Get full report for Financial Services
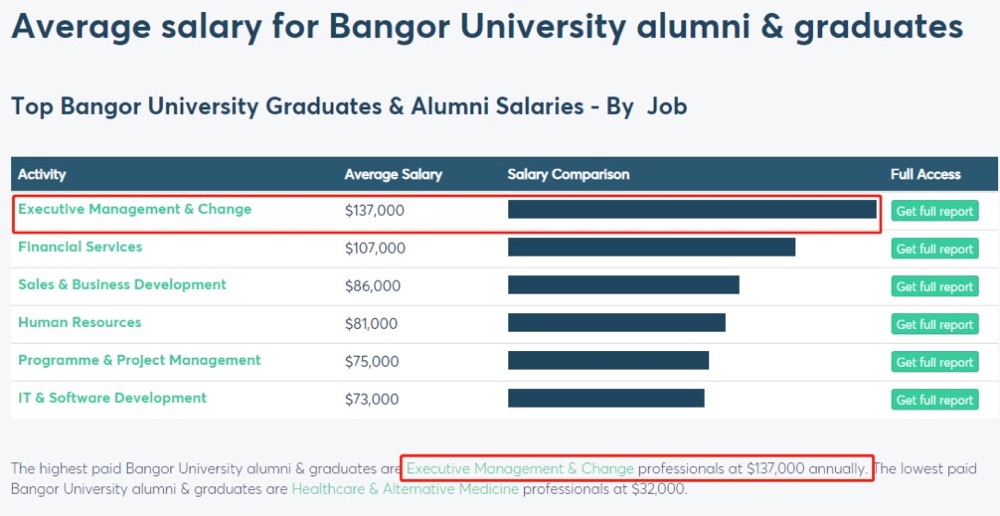Viewport: 1000px width, 516px height. pyautogui.click(x=934, y=249)
